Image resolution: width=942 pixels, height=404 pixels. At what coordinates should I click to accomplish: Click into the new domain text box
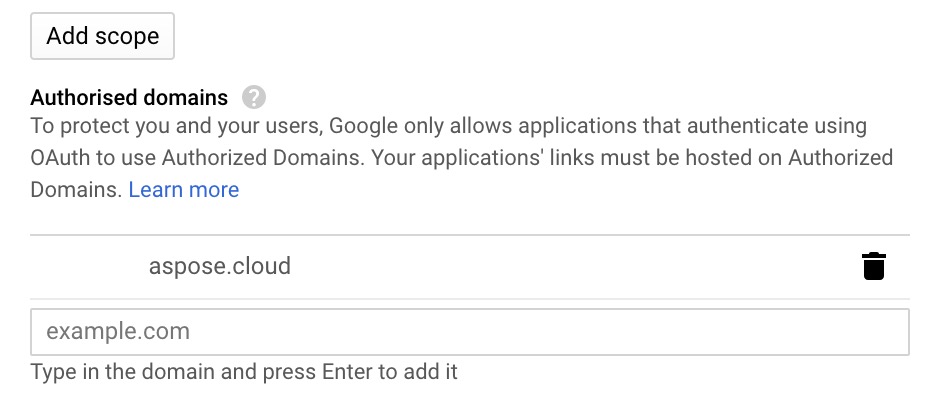tap(470, 332)
